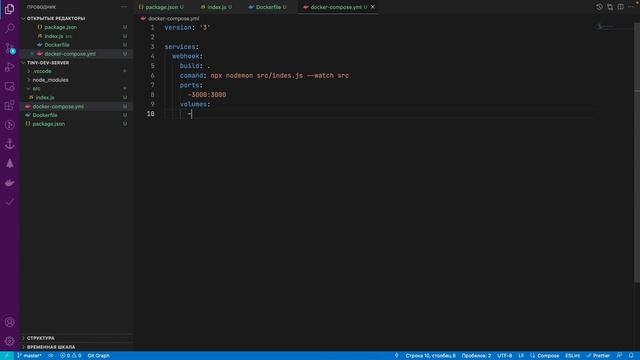The image size is (640, 360).
Task: Open more actions in editor title bar
Action: pyautogui.click(x=631, y=7)
